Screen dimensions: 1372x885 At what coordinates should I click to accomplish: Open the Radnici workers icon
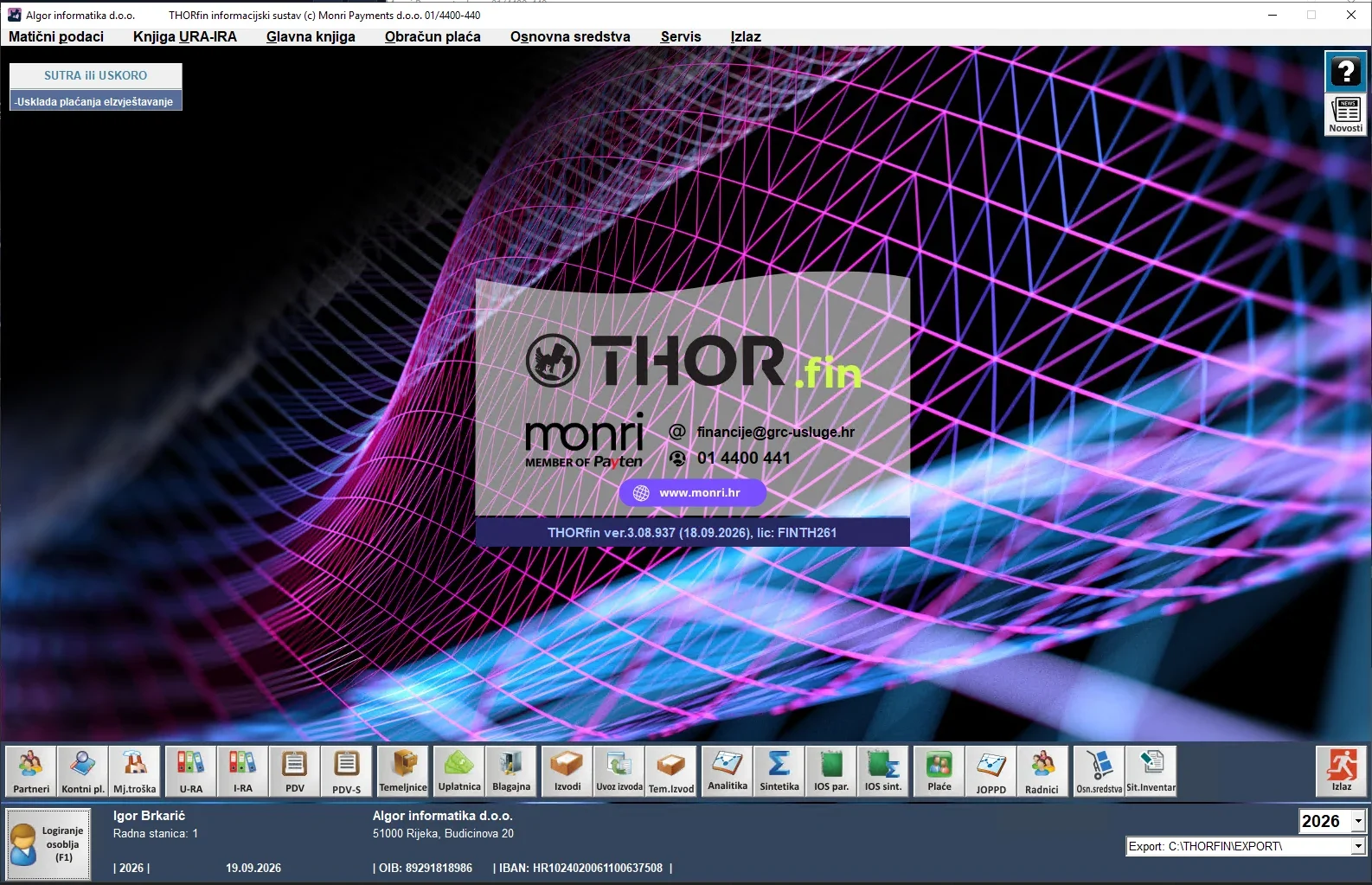click(1042, 771)
